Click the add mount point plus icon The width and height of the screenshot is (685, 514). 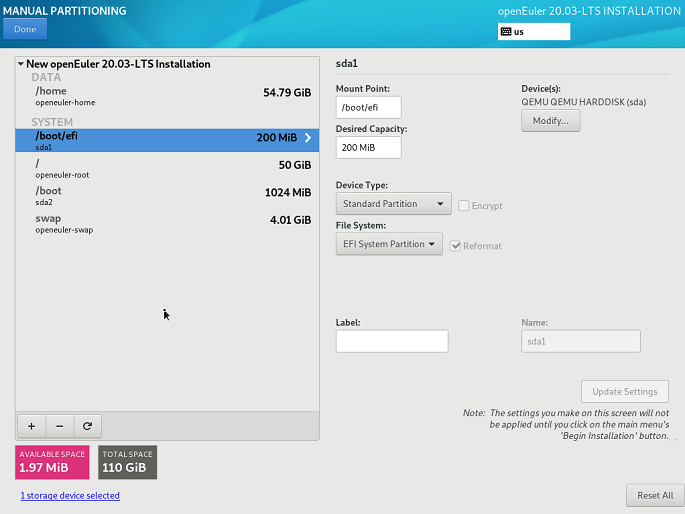31,426
